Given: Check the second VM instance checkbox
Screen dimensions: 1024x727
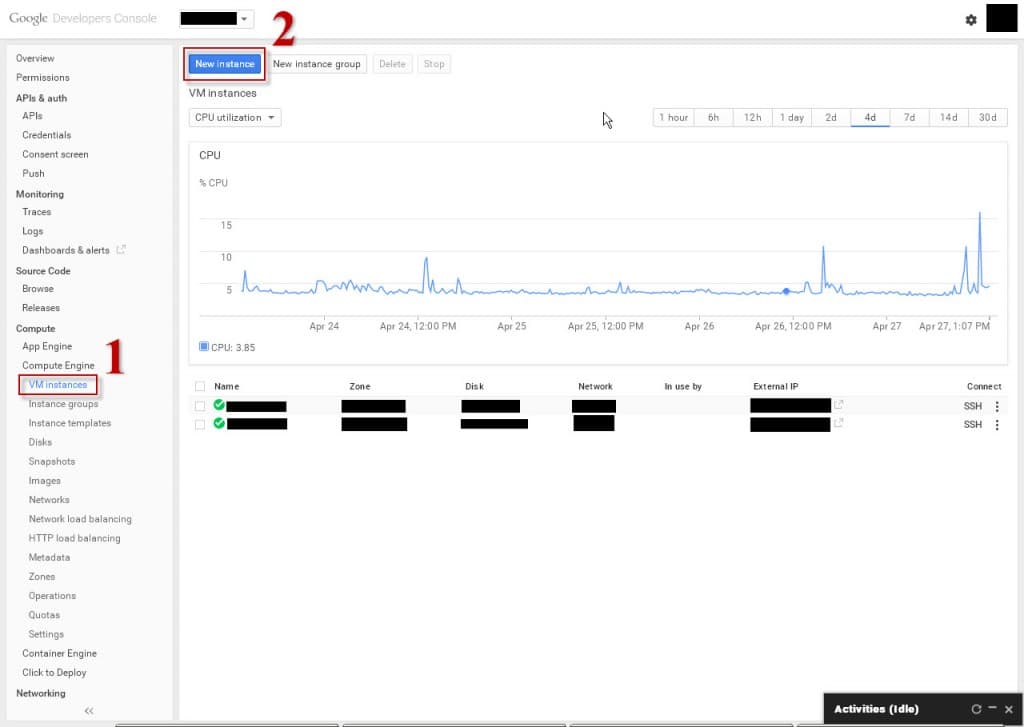Looking at the screenshot, I should tap(200, 424).
